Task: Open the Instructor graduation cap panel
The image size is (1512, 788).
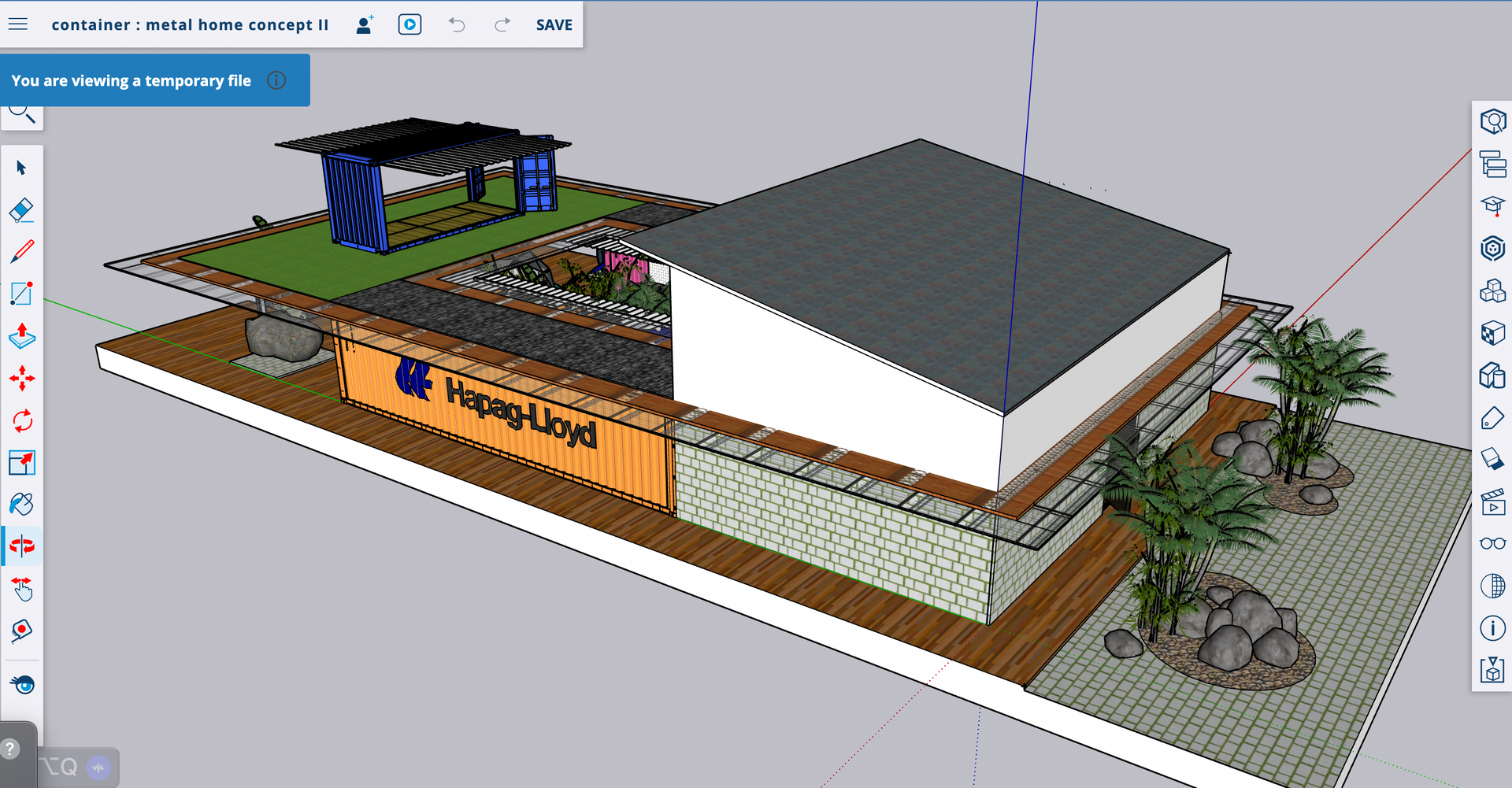Action: tap(1492, 206)
